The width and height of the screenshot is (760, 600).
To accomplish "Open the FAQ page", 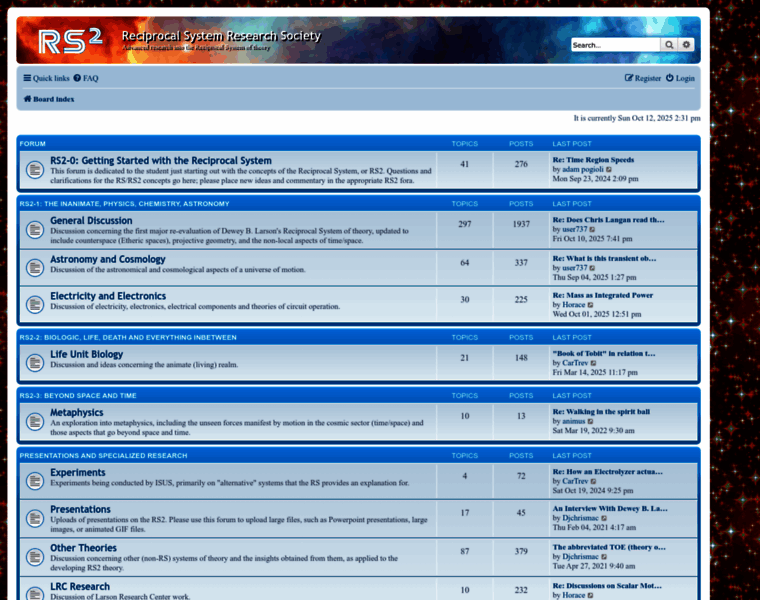I will [x=86, y=78].
